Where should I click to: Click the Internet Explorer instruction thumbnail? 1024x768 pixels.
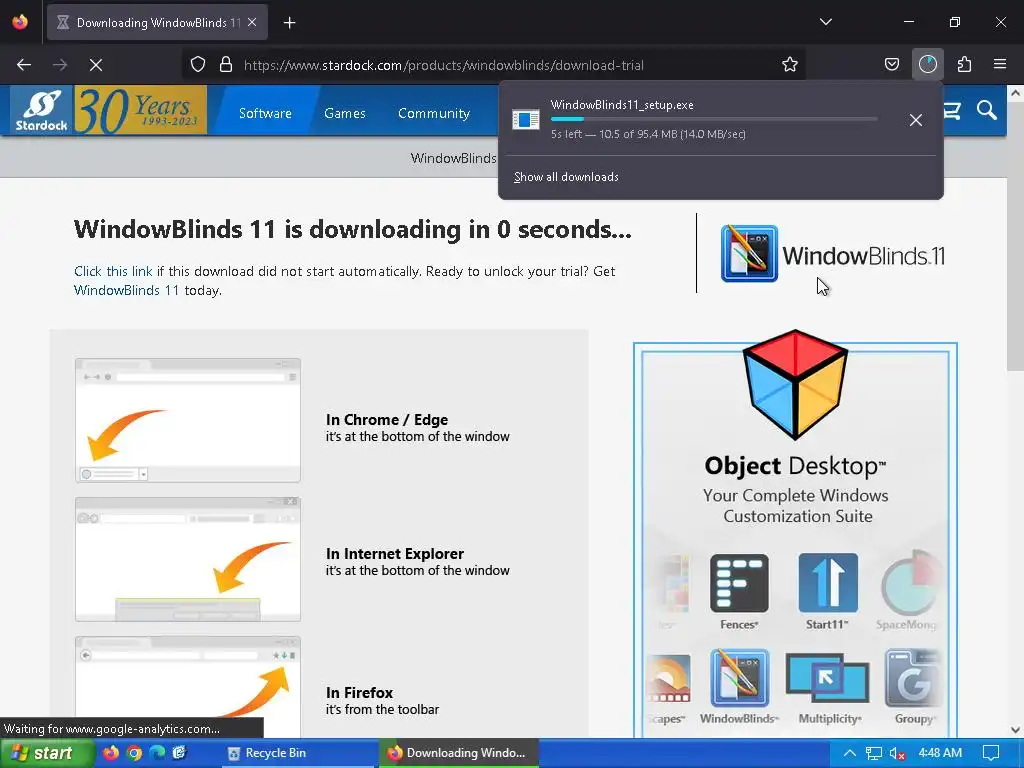point(188,559)
